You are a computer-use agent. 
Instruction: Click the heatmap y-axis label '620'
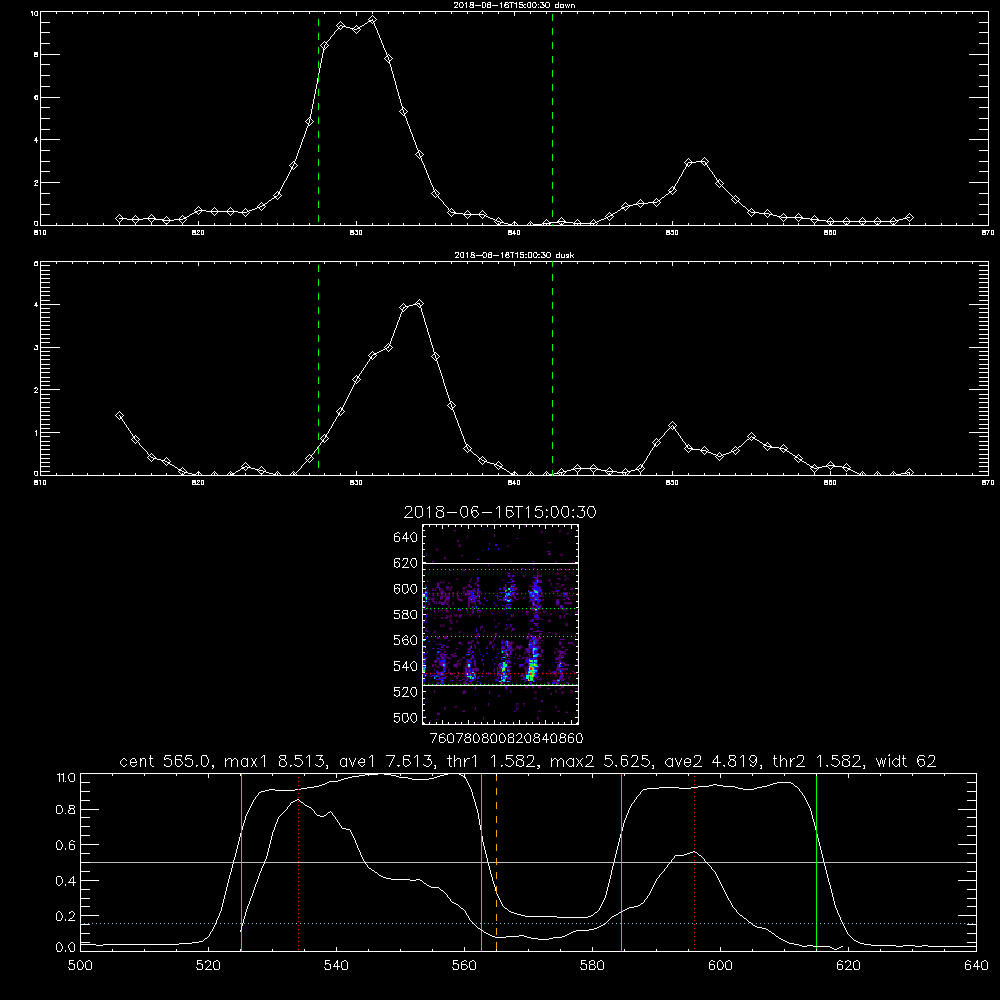pos(406,563)
